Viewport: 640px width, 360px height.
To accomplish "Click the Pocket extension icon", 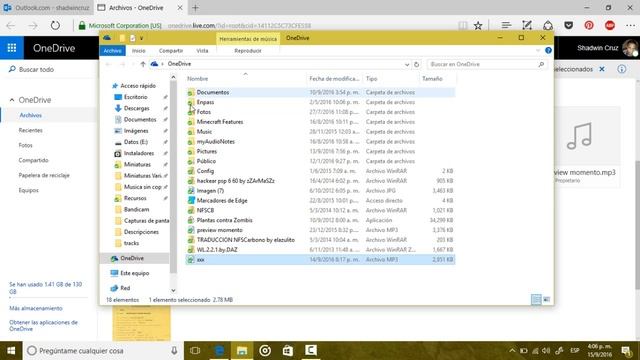I will point(569,25).
